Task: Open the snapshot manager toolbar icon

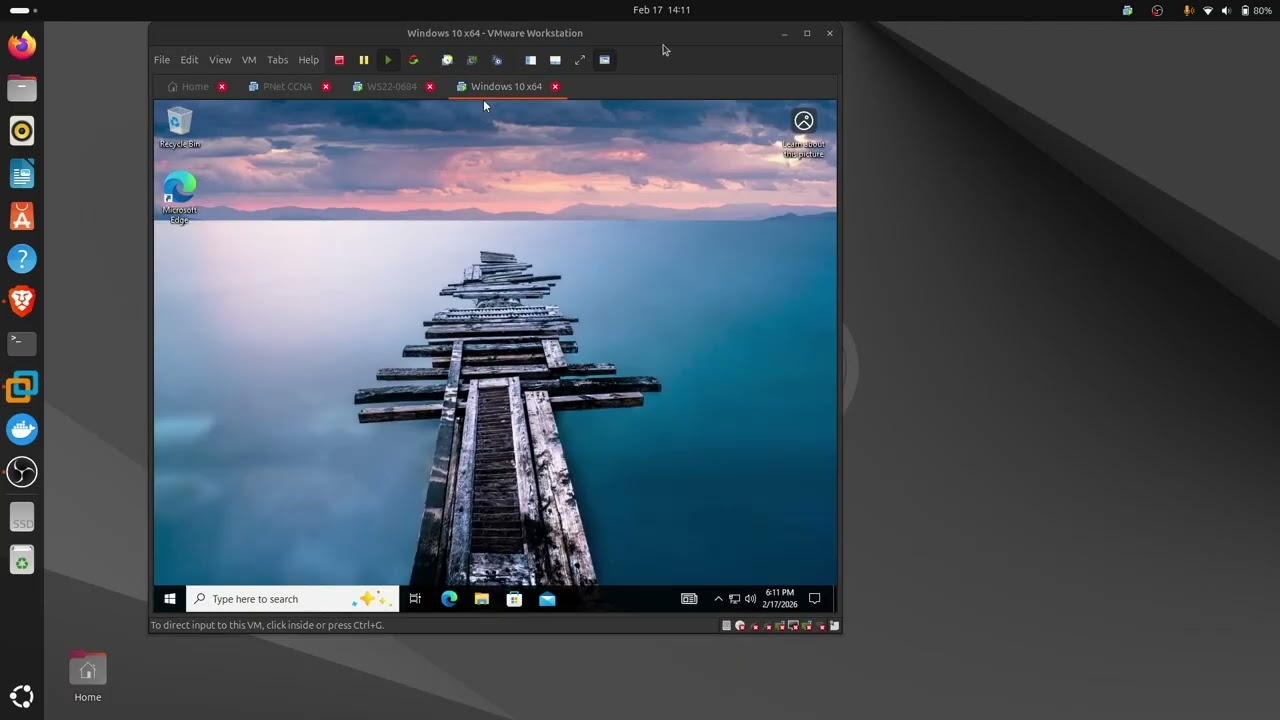Action: [x=497, y=60]
